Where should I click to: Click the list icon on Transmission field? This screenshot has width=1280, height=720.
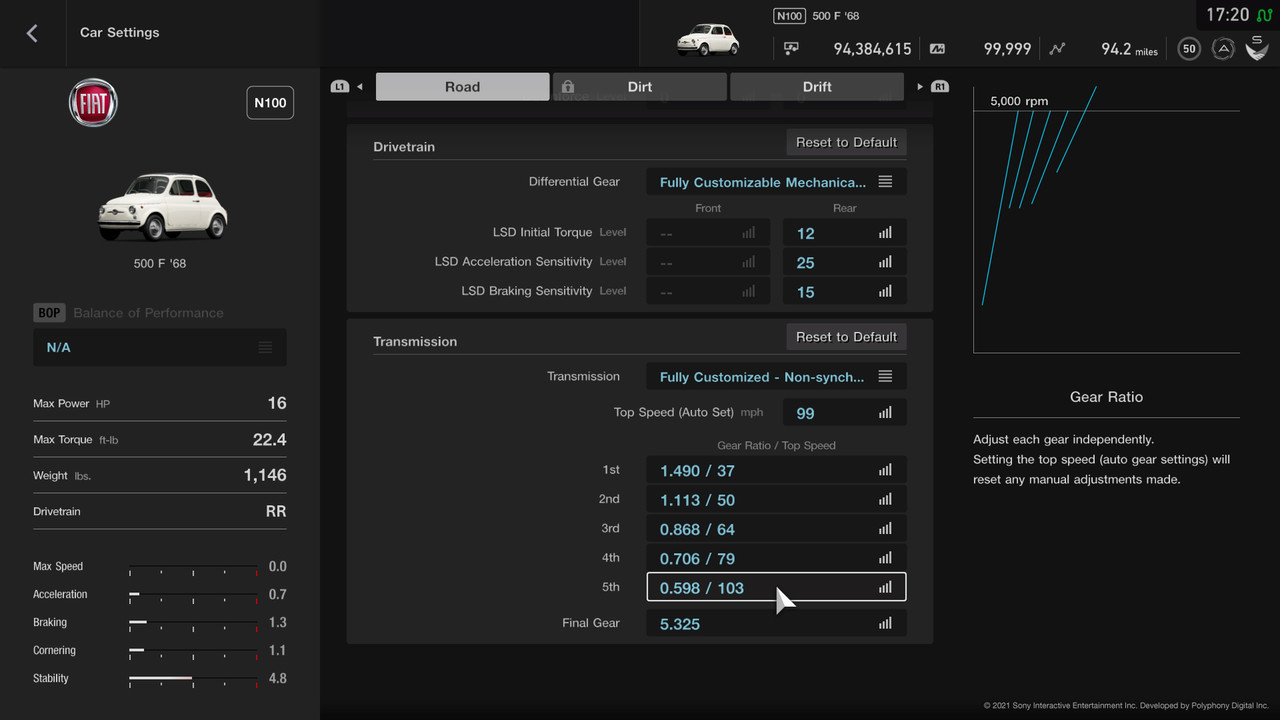[x=885, y=377]
